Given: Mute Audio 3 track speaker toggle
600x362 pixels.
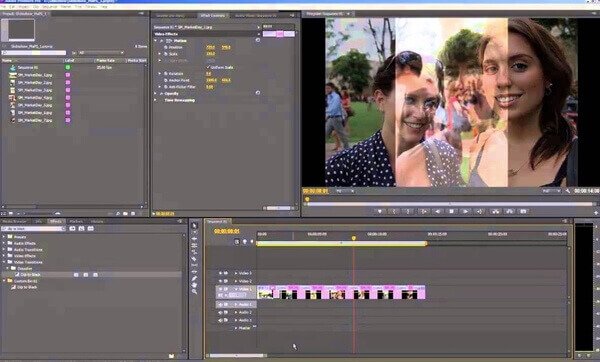Looking at the screenshot, I should [220, 320].
